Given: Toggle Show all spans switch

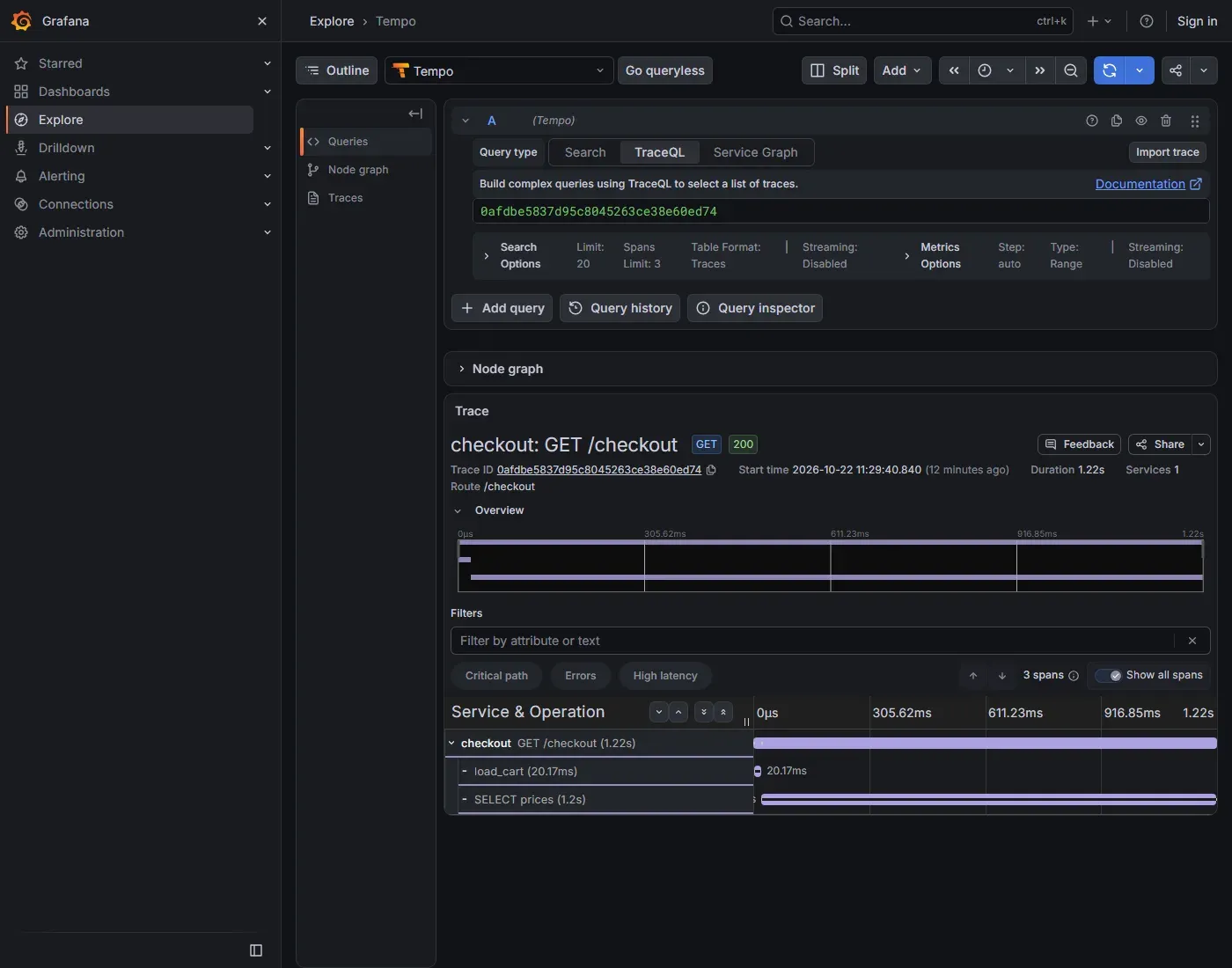Looking at the screenshot, I should [1109, 676].
